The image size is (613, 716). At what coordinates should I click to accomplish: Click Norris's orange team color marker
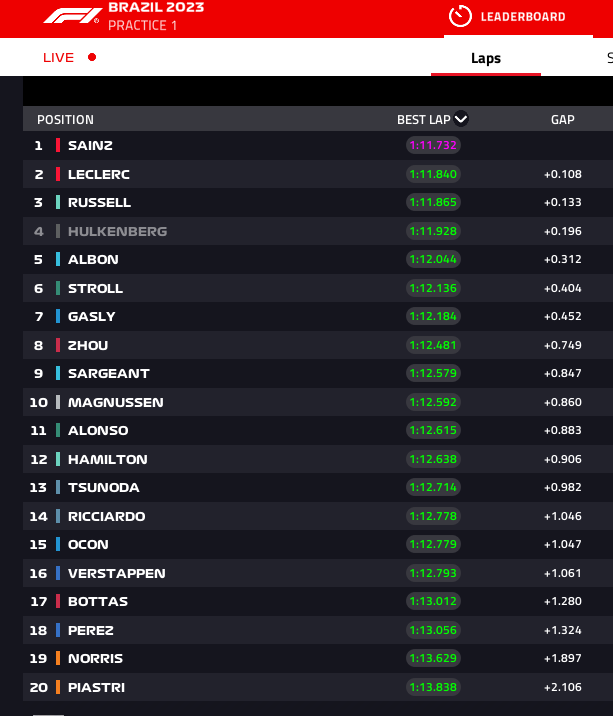coord(58,658)
